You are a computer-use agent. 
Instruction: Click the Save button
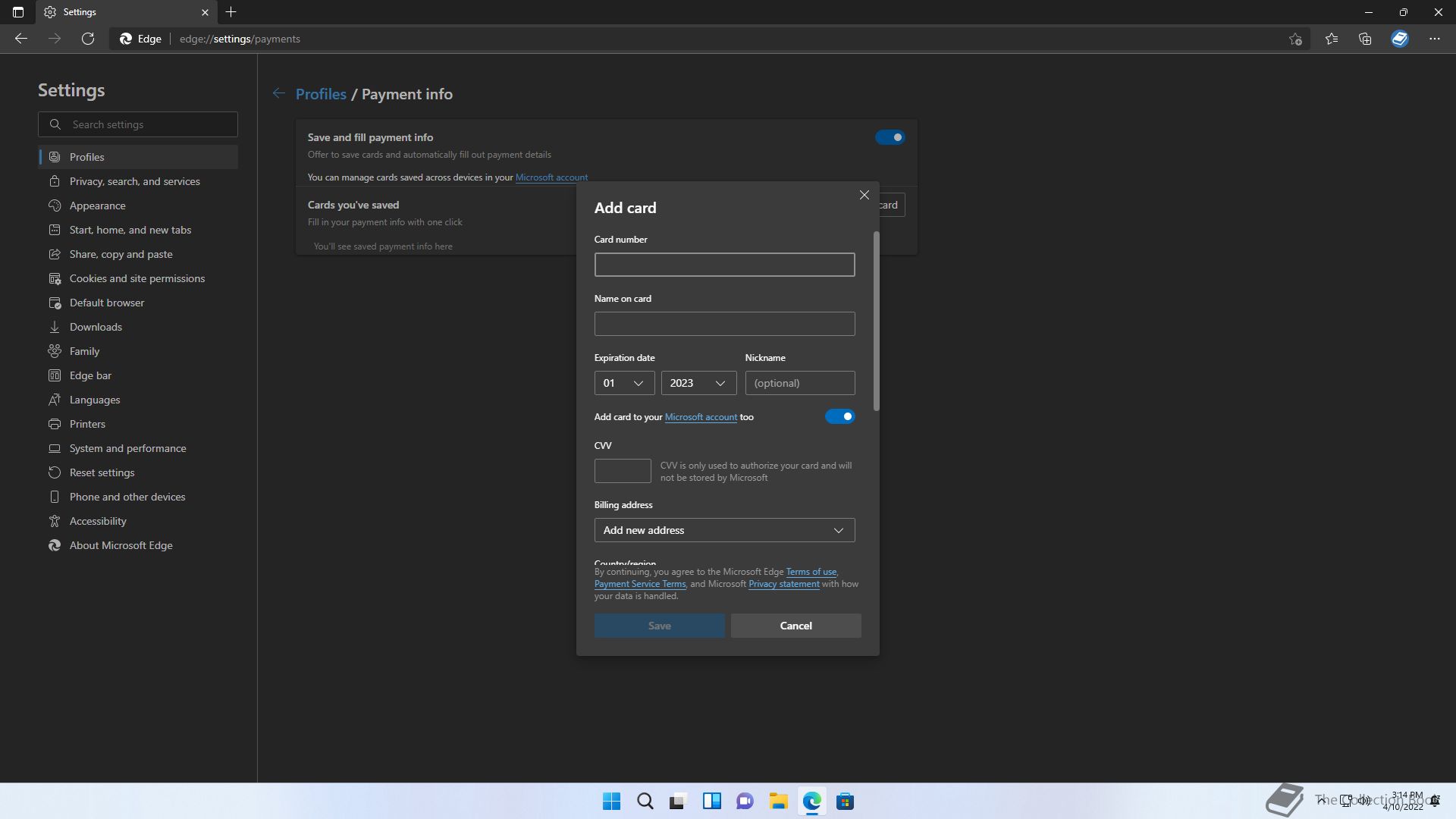pyautogui.click(x=659, y=626)
